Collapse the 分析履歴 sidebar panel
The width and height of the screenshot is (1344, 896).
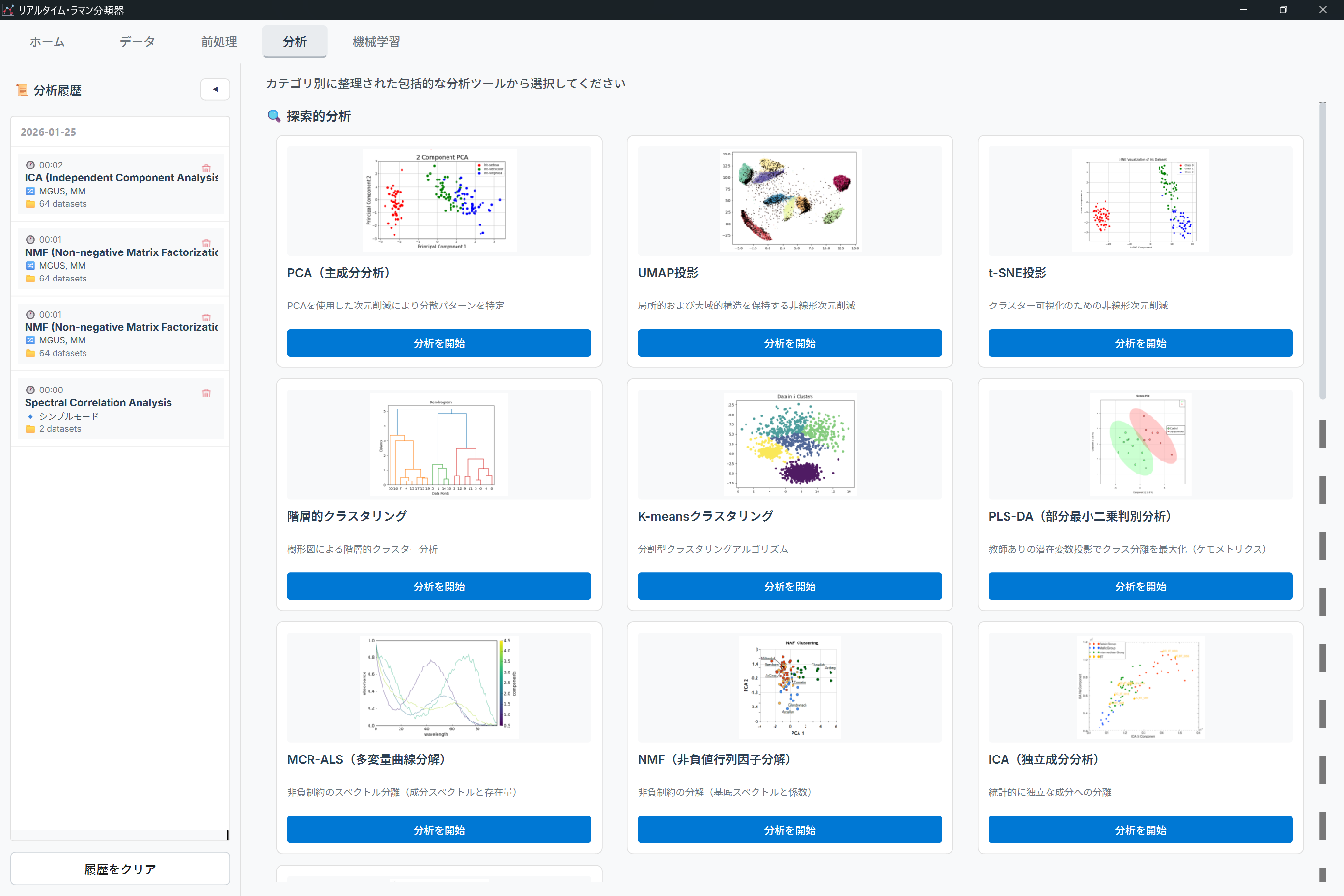click(215, 89)
